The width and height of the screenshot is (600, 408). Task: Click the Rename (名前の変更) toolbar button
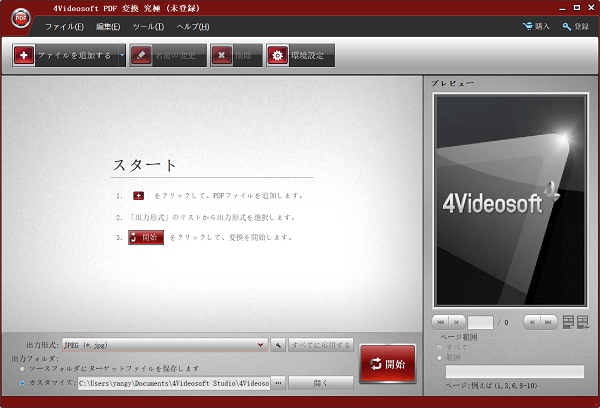(167, 55)
